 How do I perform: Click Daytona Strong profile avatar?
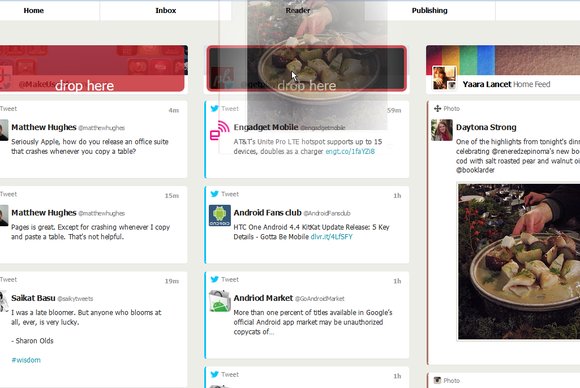point(442,130)
